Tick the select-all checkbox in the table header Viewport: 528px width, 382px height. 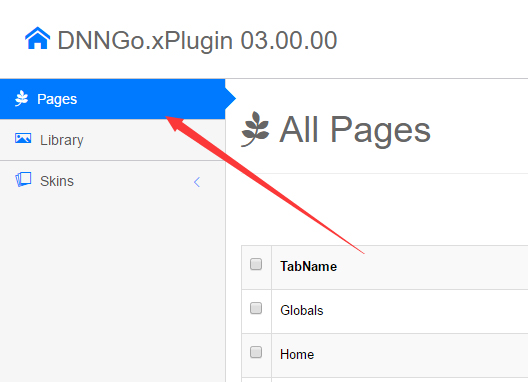[x=256, y=264]
